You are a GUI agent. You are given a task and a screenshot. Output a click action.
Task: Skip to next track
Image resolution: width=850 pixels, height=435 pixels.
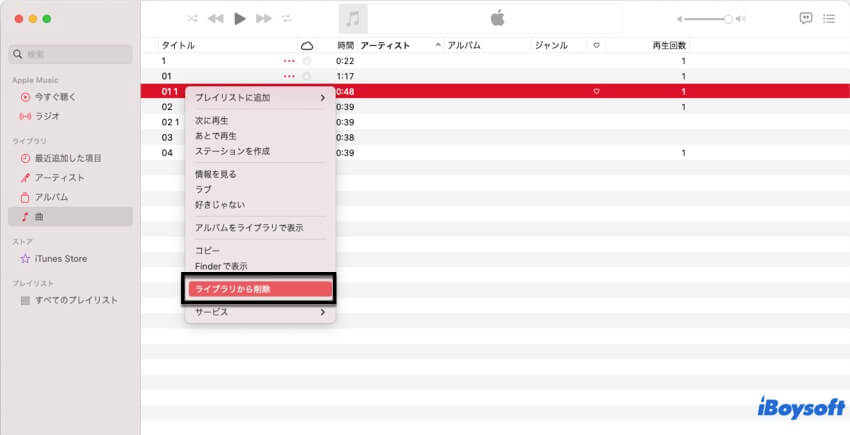pos(264,18)
